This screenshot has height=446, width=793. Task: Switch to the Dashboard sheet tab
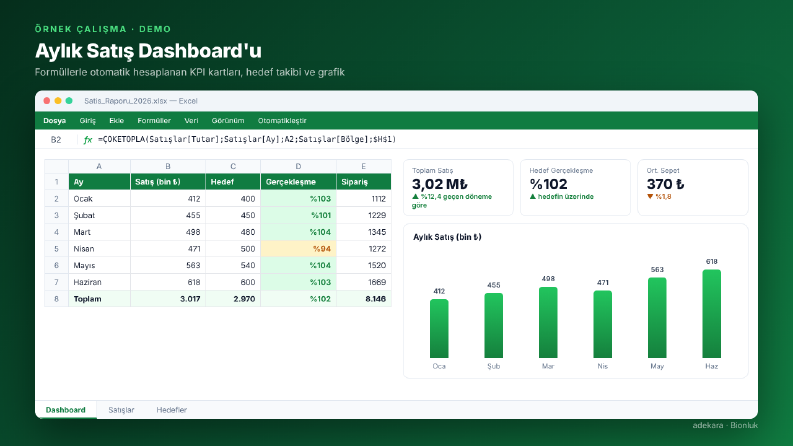(x=66, y=410)
